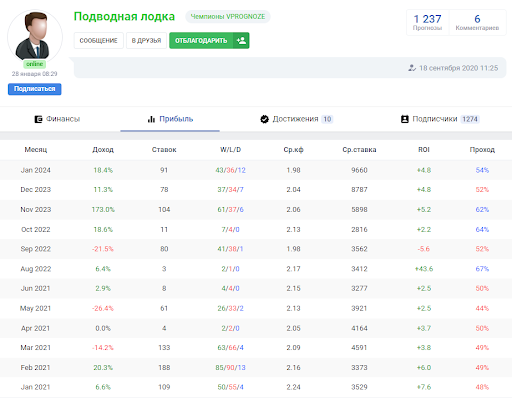This screenshot has height=405, width=512.
Task: Click the -21.5% income value
Action: click(x=103, y=249)
